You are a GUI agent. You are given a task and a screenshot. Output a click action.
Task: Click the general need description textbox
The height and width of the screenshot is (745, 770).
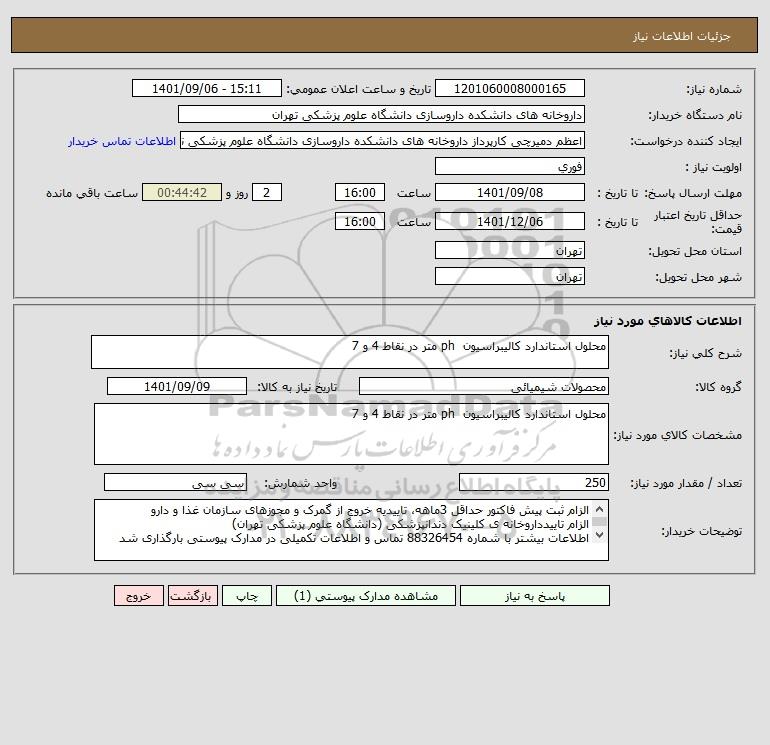click(x=350, y=352)
